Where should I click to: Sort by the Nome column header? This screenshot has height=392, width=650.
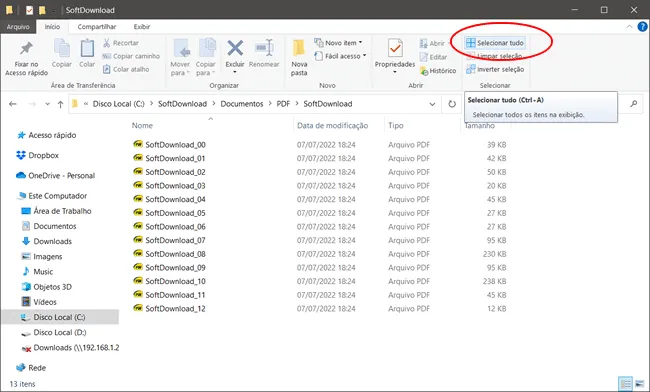(142, 126)
